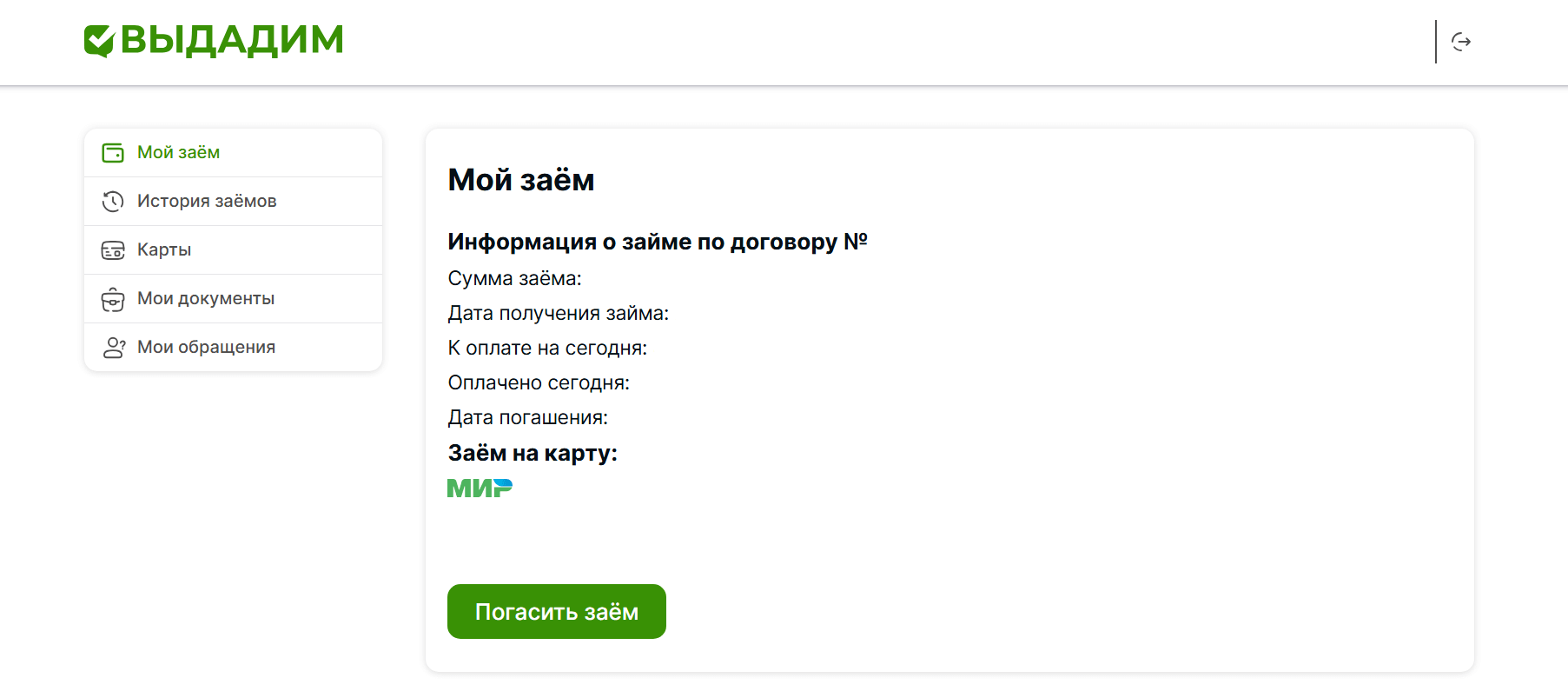The height and width of the screenshot is (698, 1568).
Task: Click the clock icon beside История заёмов
Action: point(113,202)
